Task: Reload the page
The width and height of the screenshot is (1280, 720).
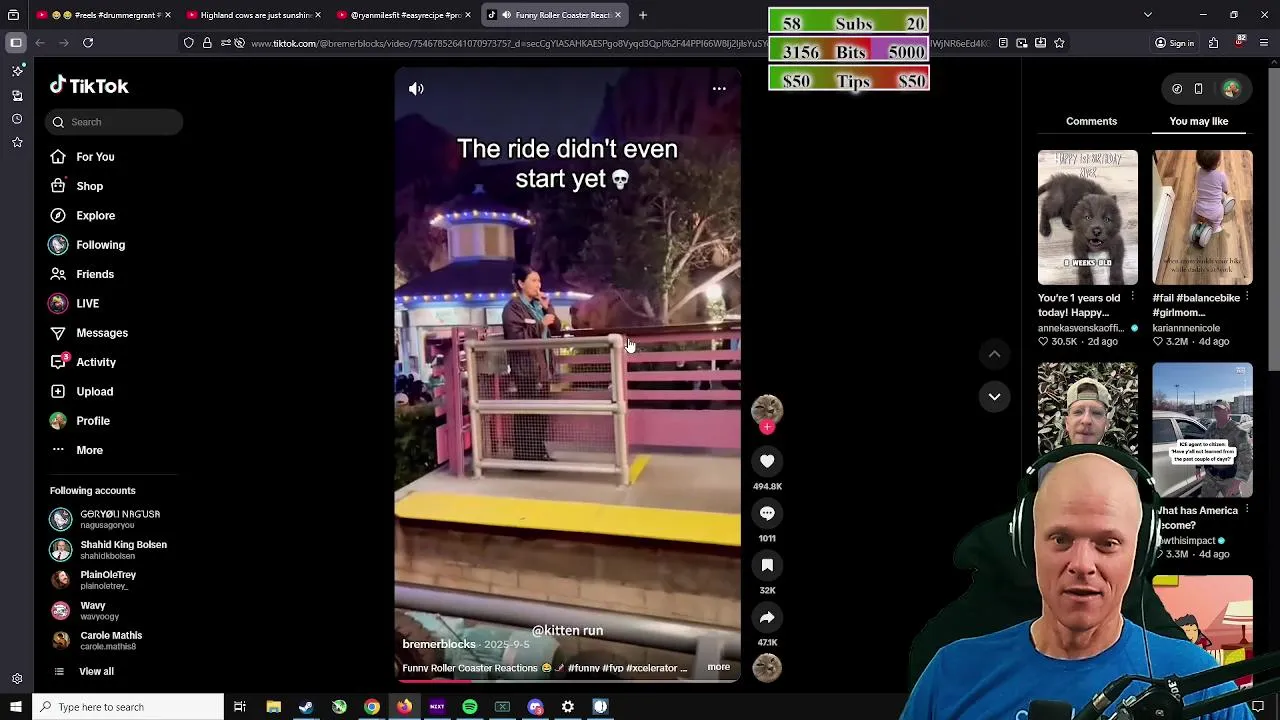Action: (88, 43)
